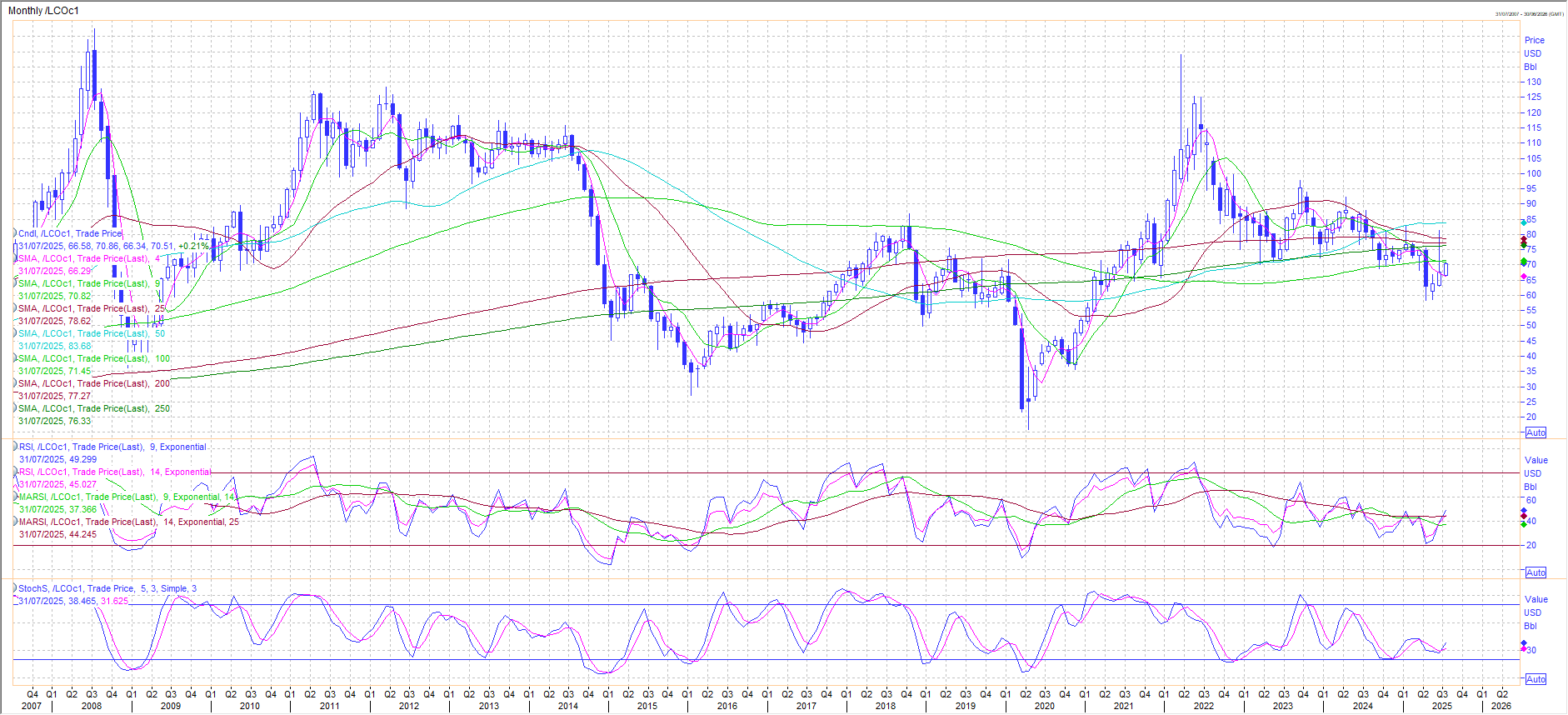Select the SMA Trade Price(Last) 25 label

(92, 308)
